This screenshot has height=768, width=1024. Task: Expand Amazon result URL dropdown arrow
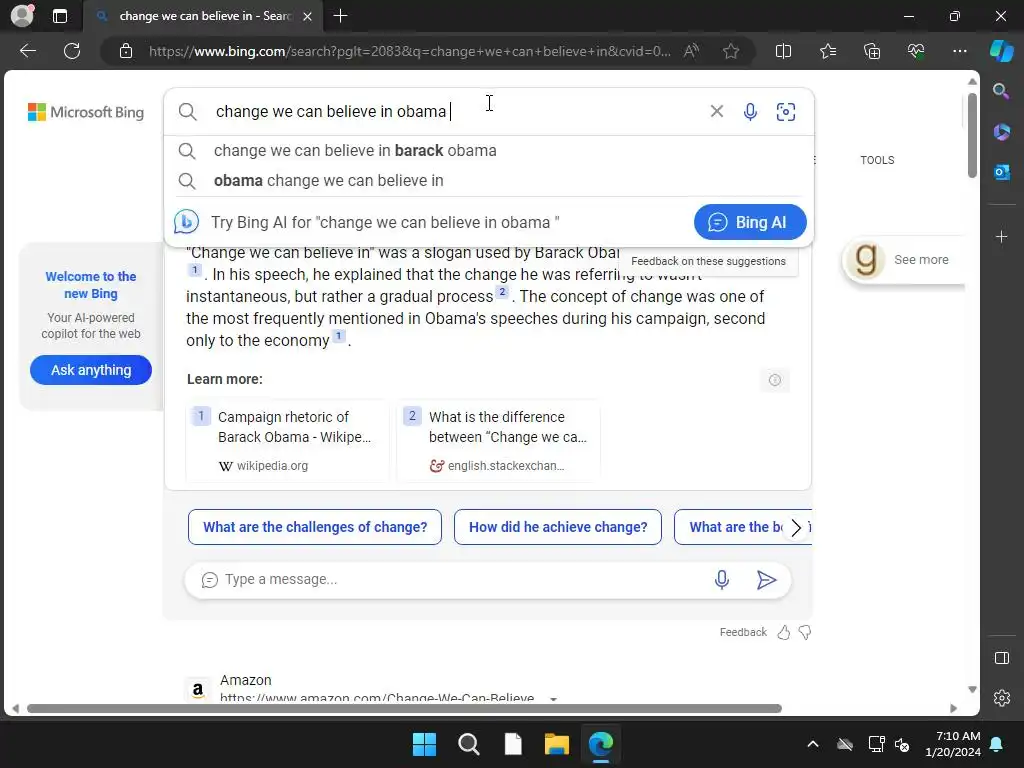click(553, 698)
